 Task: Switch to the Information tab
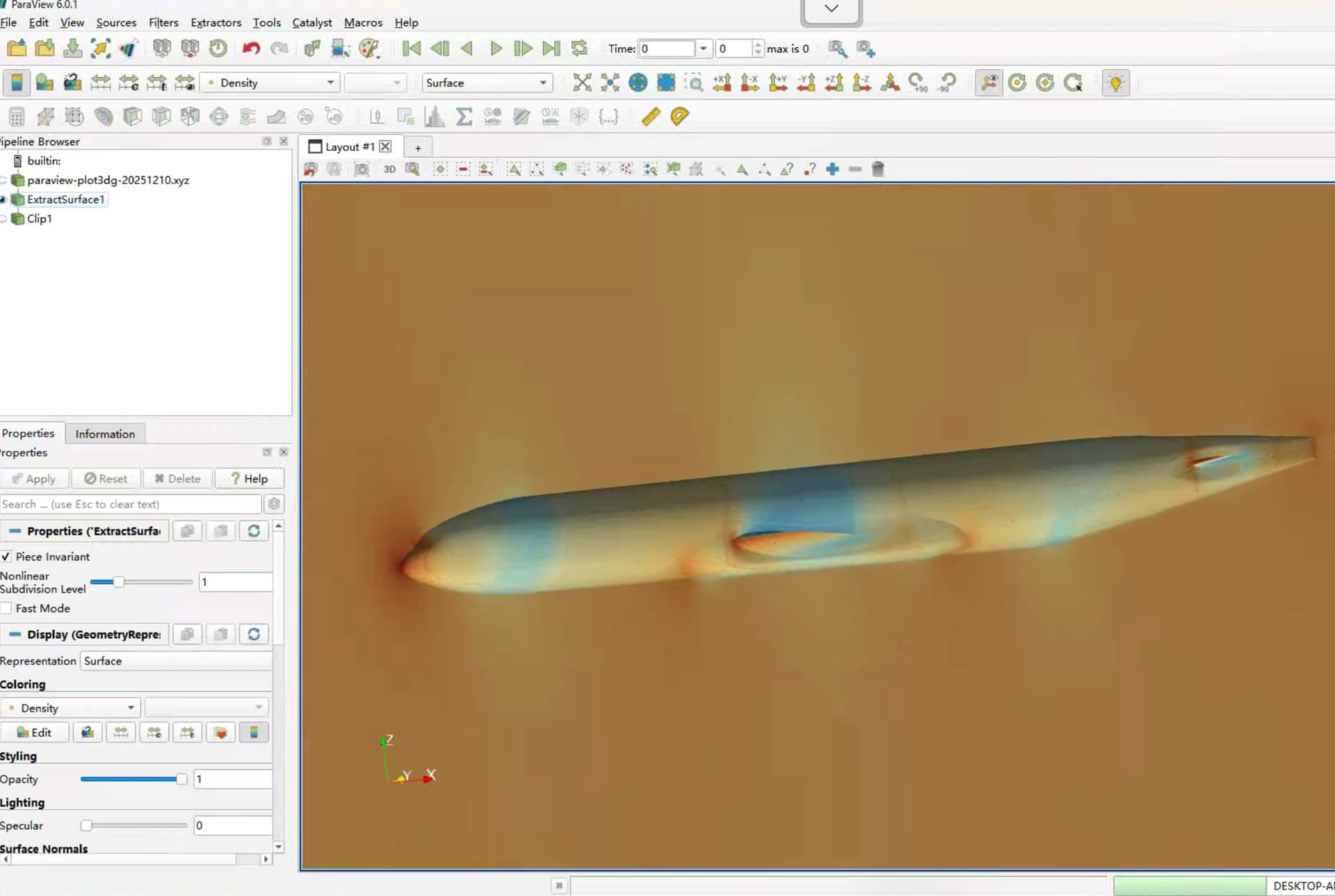[x=105, y=434]
